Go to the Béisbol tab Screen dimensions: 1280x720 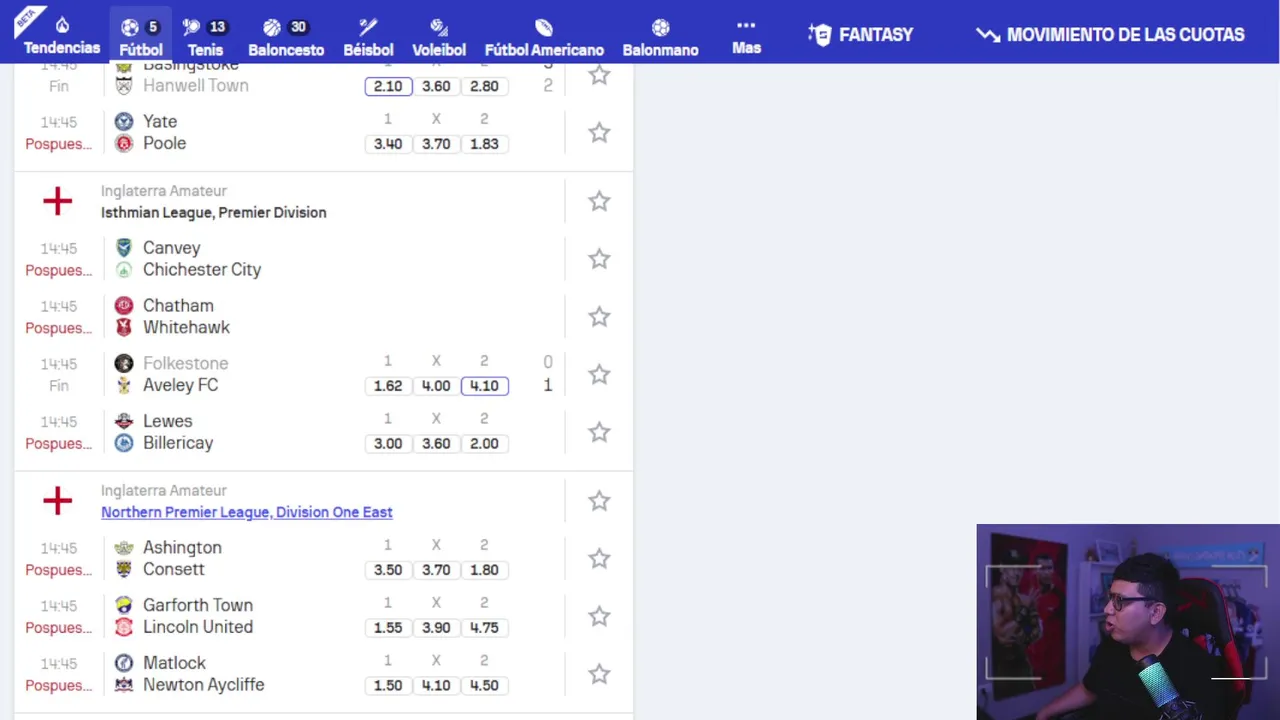[x=368, y=37]
